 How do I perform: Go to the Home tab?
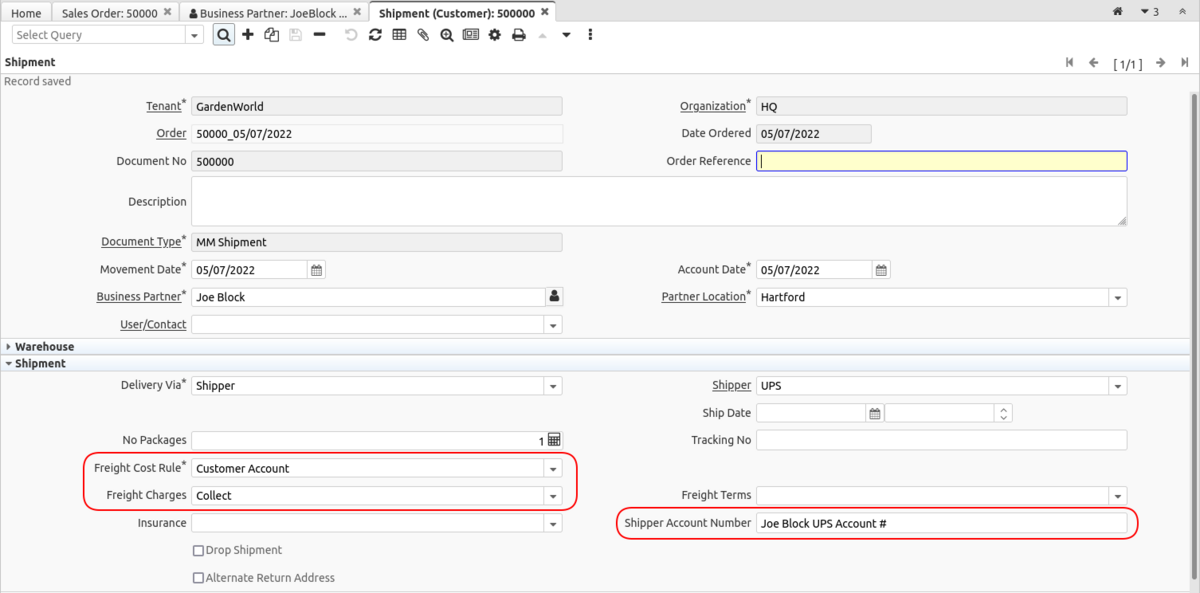(26, 13)
